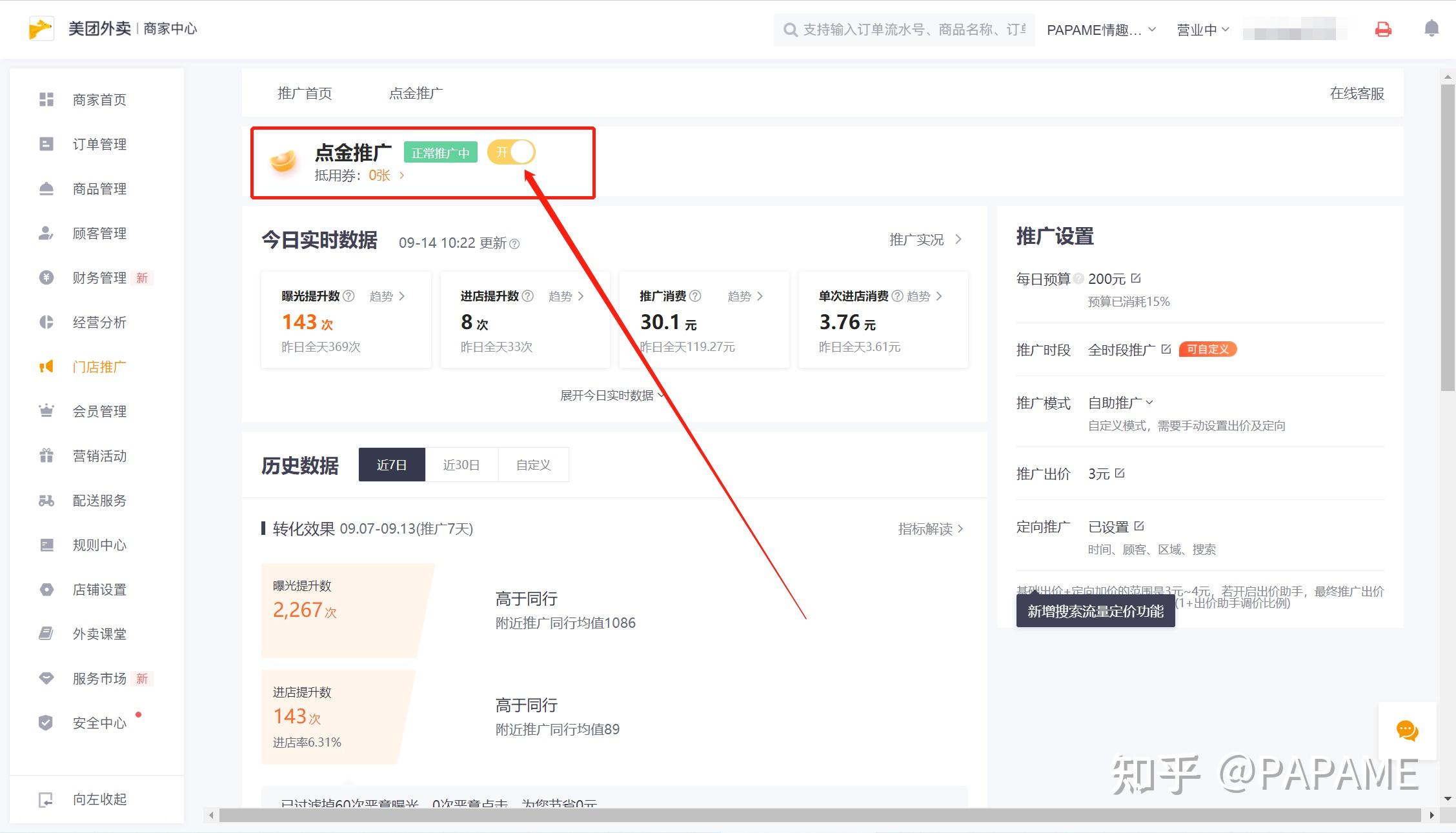Edit 定向推广 已设置 pencil icon
Image resolution: width=1456 pixels, height=833 pixels.
(1139, 526)
